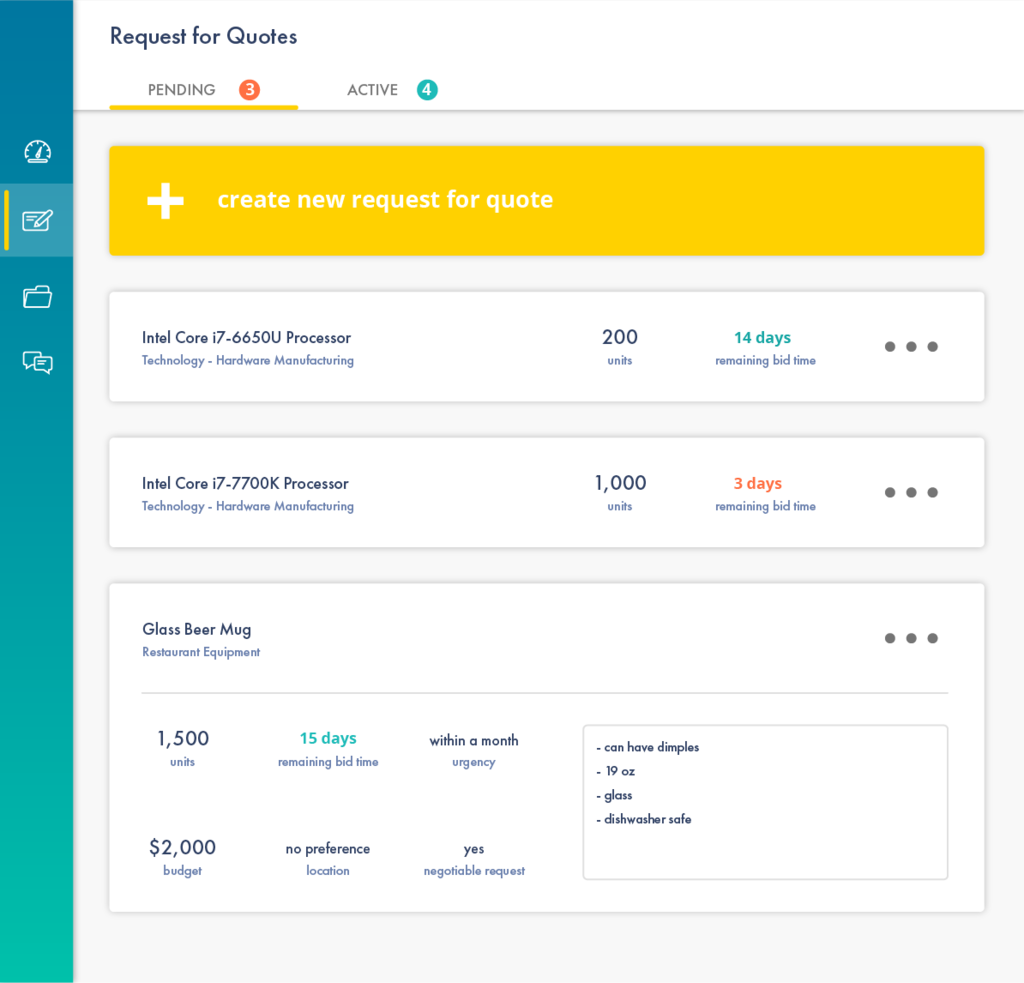This screenshot has width=1024, height=983.
Task: Open the chat messages icon in sidebar
Action: (37, 362)
